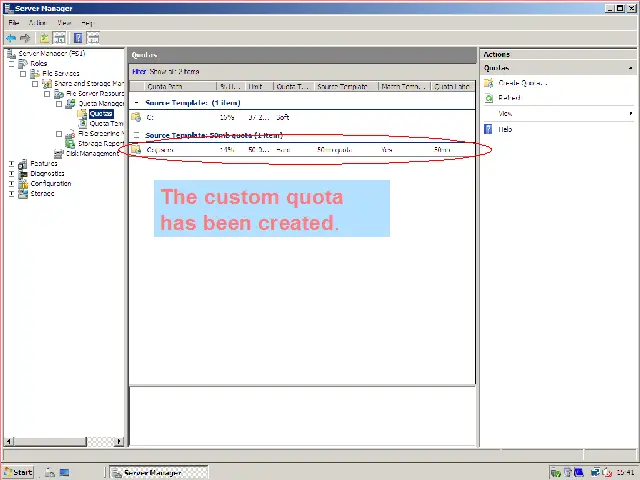
Task: Click the File Screening Management icon
Action: [71, 134]
